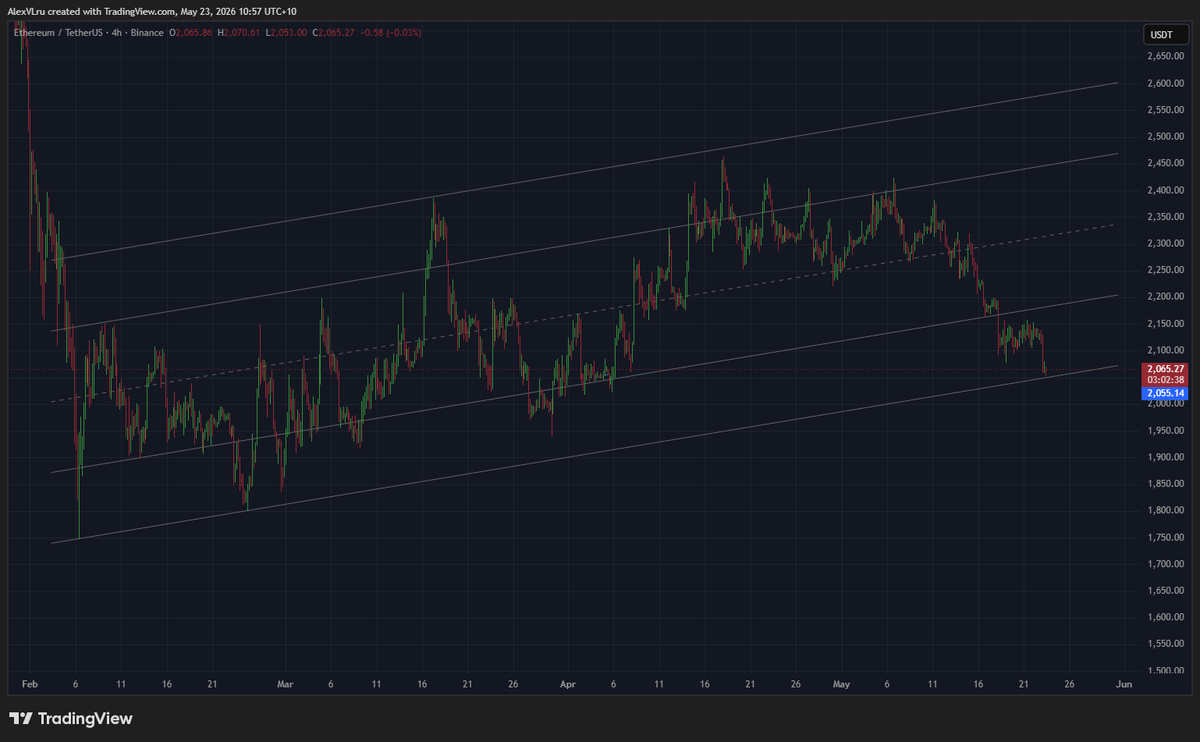Click the 2,300.00 price axis label
This screenshot has height=742, width=1200.
click(x=1165, y=243)
